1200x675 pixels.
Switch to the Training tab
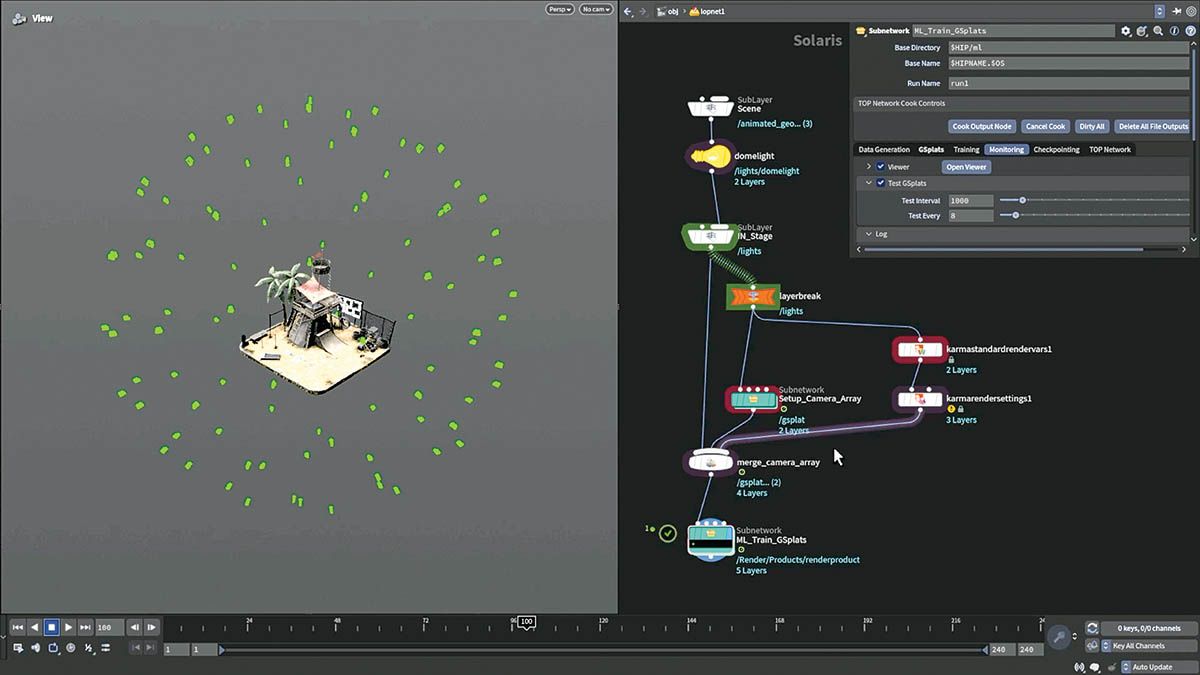(x=966, y=150)
